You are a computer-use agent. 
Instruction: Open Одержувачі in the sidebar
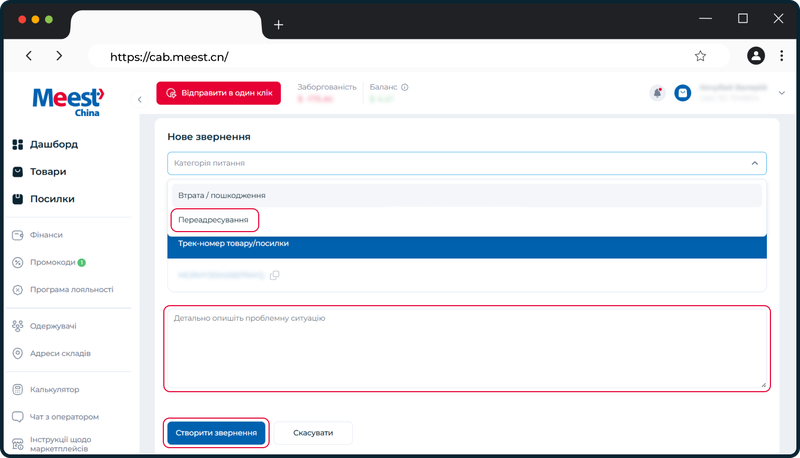[x=53, y=326]
